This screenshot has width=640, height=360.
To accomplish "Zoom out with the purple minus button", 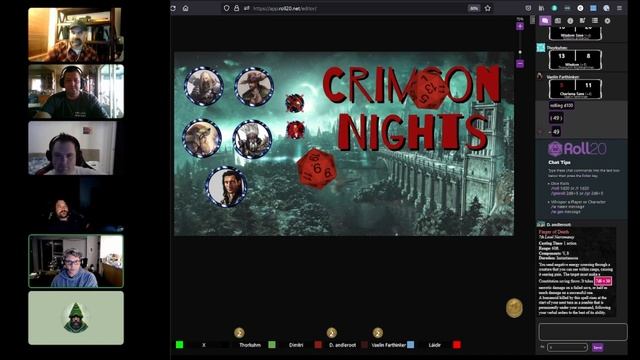I will 520,64.
